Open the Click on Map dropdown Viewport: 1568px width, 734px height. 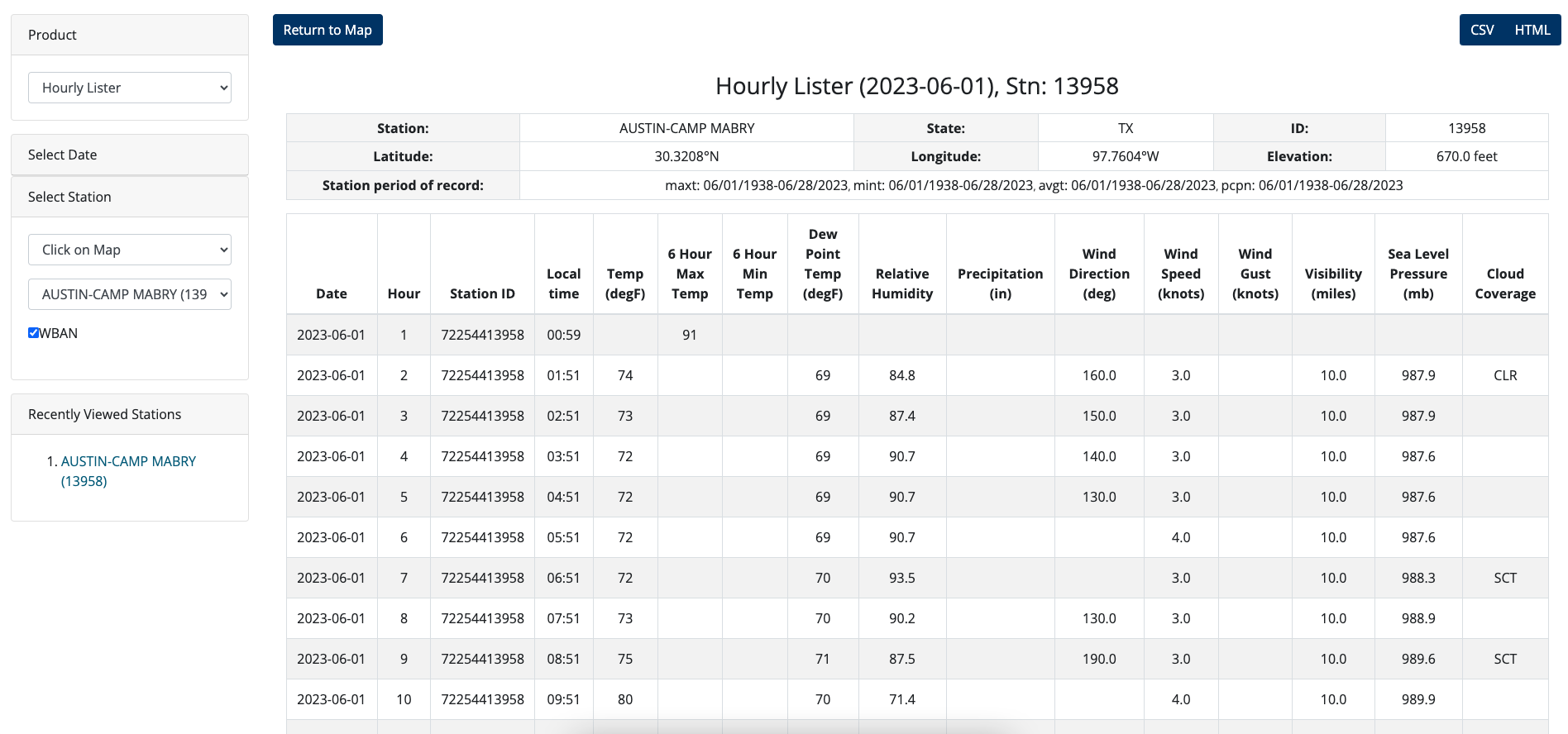130,250
